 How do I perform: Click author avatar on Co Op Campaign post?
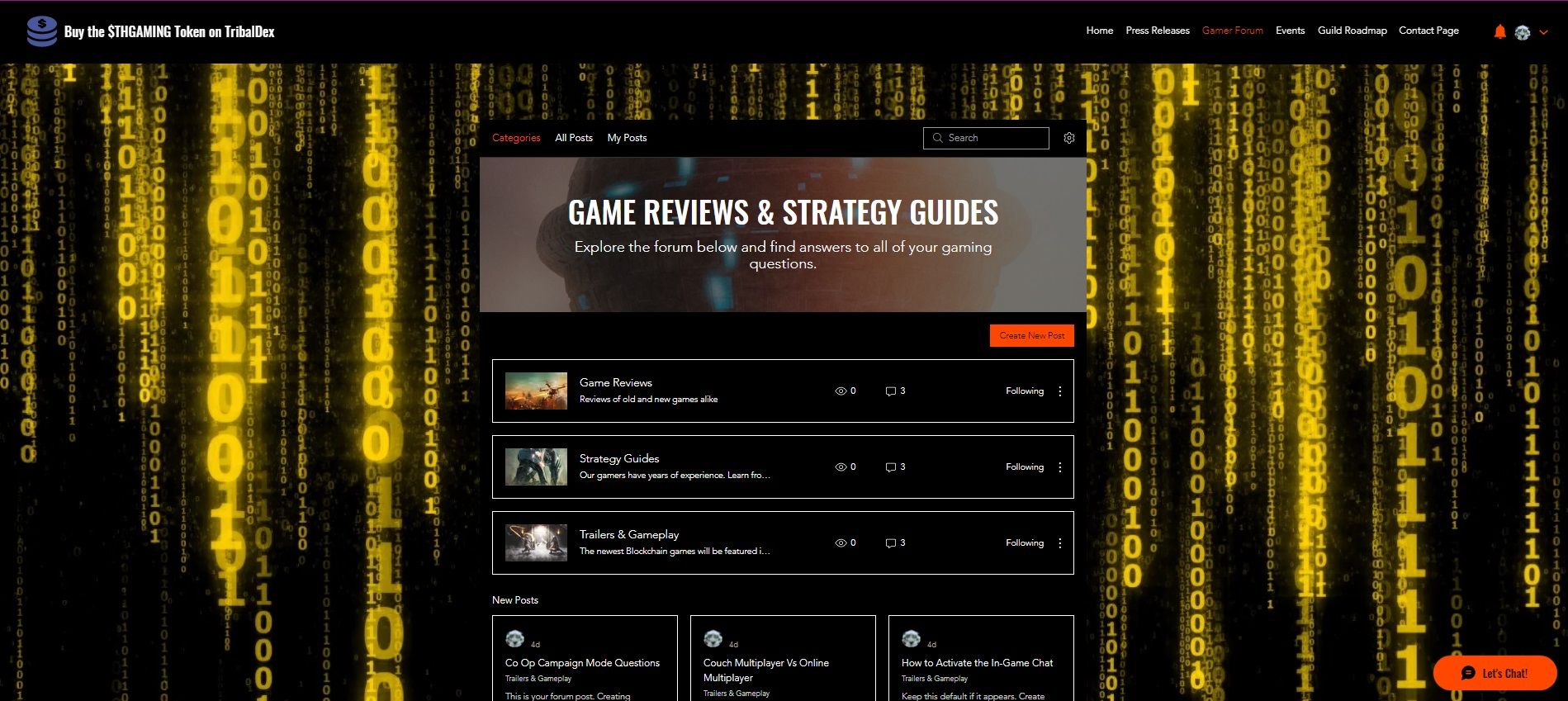(x=514, y=639)
